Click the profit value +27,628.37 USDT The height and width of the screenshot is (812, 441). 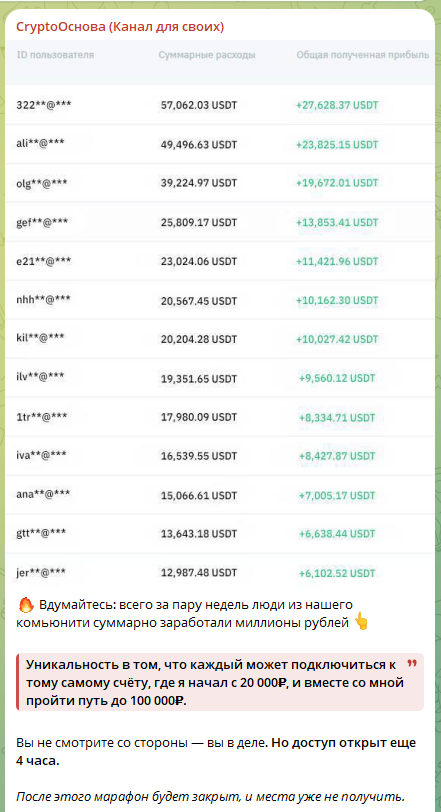(x=337, y=105)
